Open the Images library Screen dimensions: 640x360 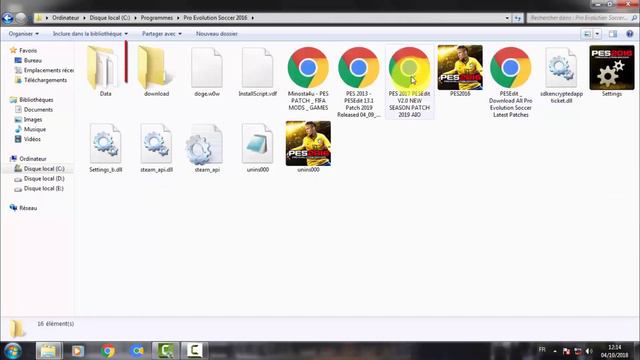33,120
